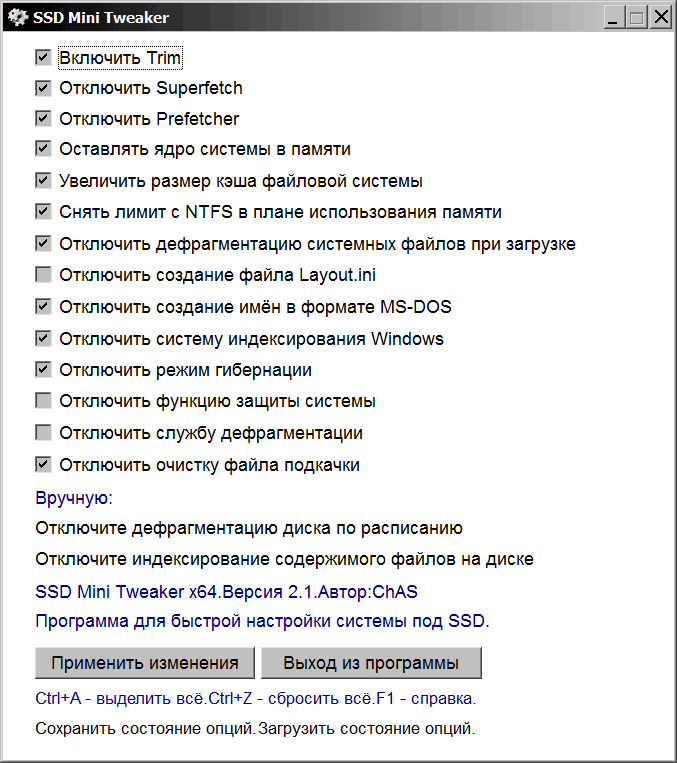Screen dimensions: 677x763
Task: Click the SSD Mini Tweaker gear icon in title bar
Action: click(x=18, y=18)
